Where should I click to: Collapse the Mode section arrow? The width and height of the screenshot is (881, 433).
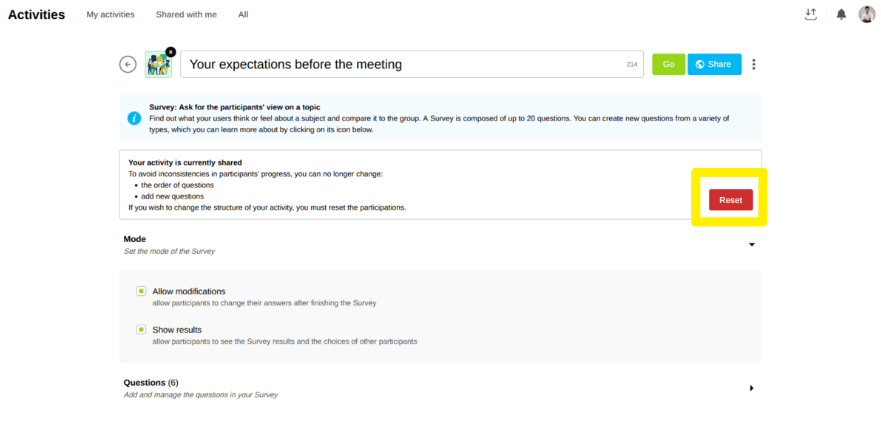point(751,244)
